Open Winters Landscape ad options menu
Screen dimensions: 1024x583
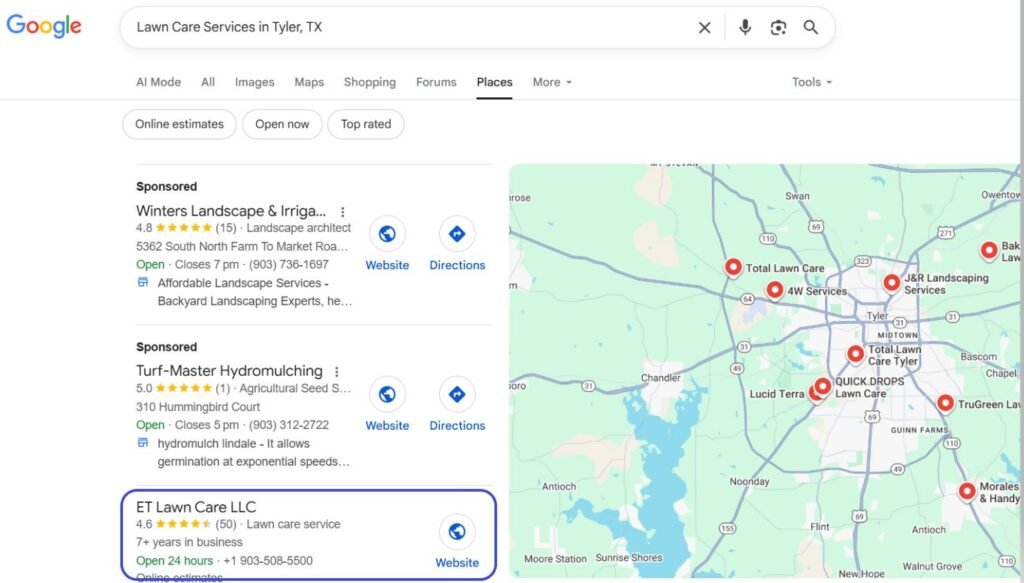(x=343, y=212)
